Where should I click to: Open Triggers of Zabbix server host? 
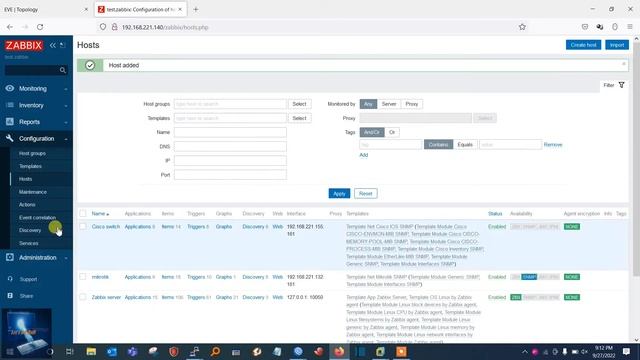click(x=196, y=297)
